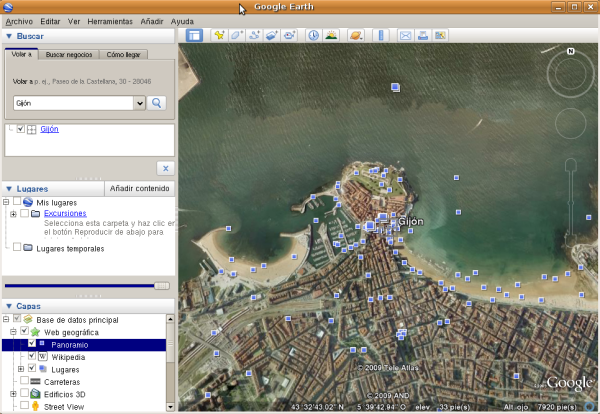Image resolution: width=600 pixels, height=414 pixels.
Task: Click the Añadir contenido button
Action: pos(140,188)
